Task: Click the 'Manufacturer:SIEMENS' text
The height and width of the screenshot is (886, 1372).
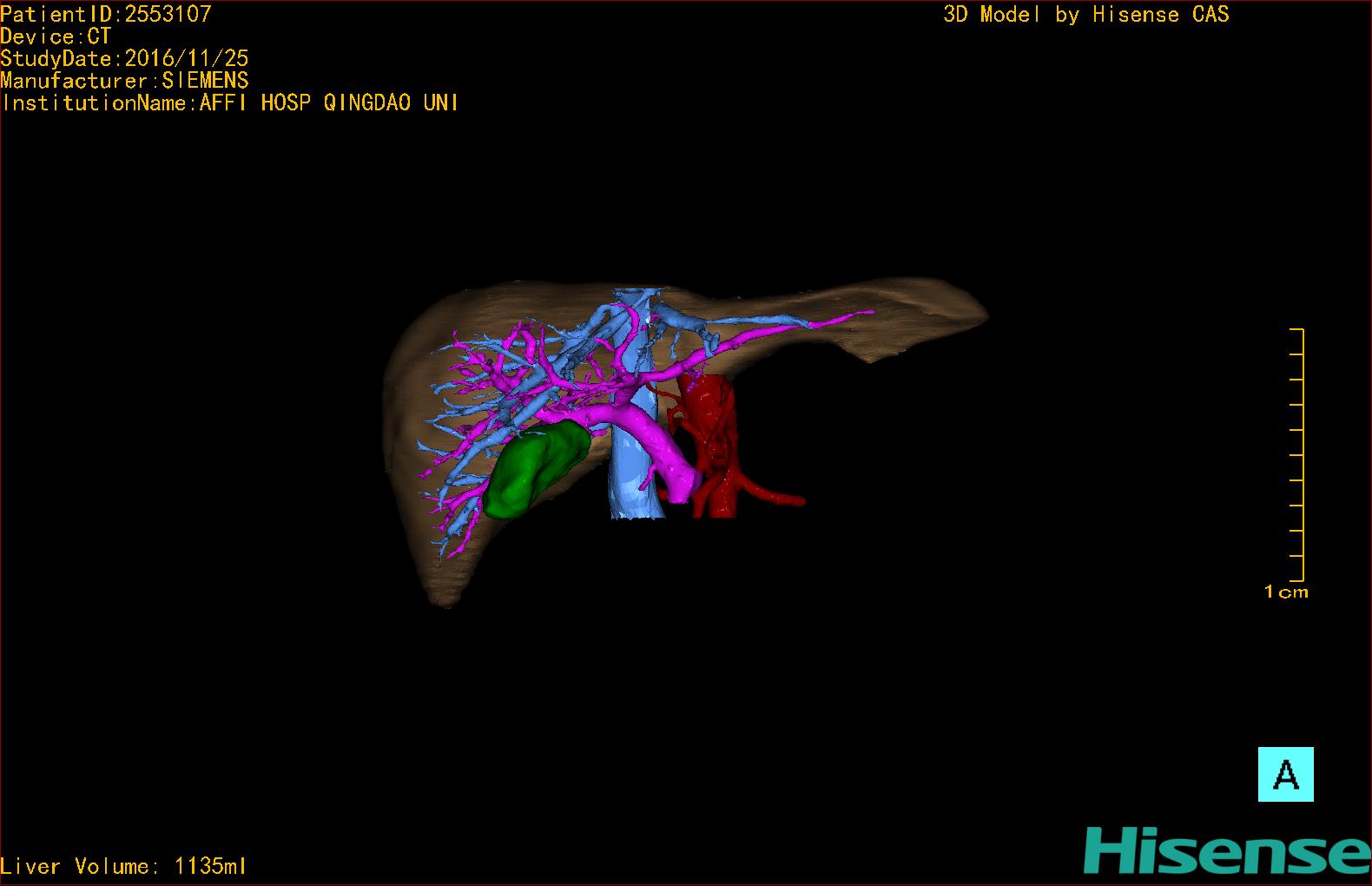Action: (124, 81)
